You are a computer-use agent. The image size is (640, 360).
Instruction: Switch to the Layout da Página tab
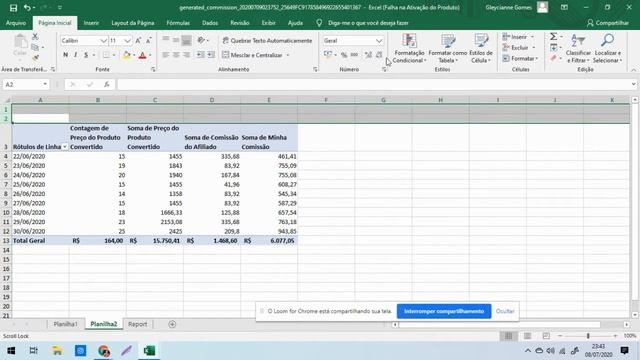pyautogui.click(x=133, y=23)
